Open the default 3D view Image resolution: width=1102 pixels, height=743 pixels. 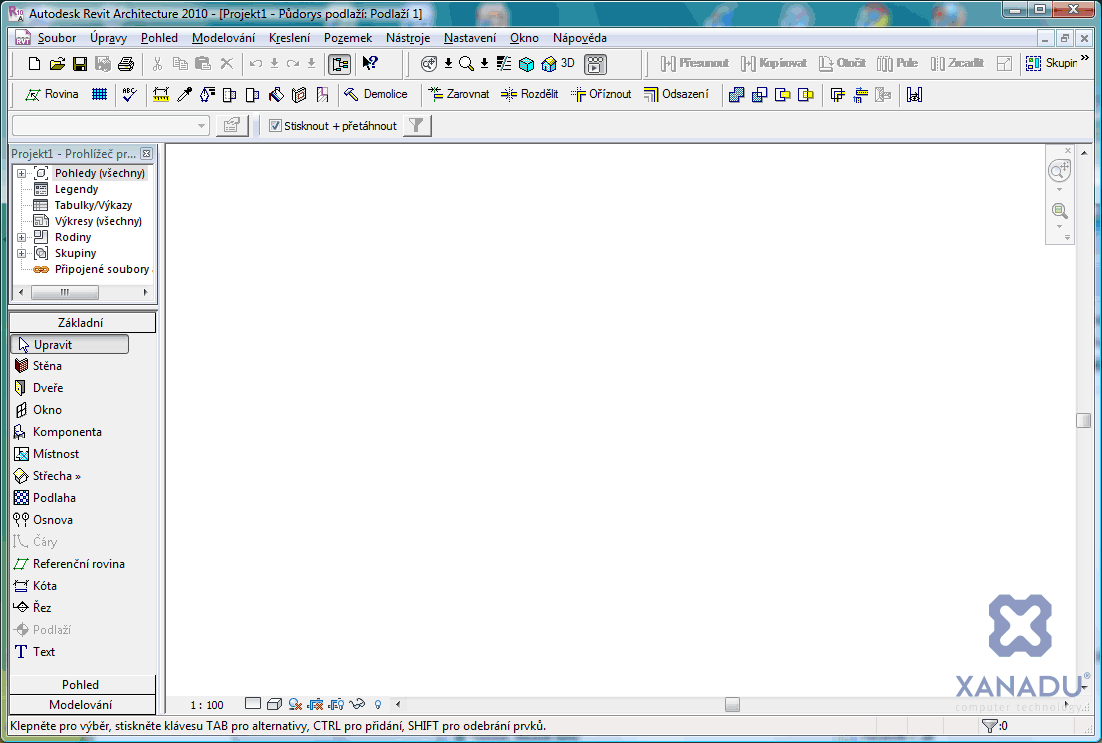[x=559, y=64]
